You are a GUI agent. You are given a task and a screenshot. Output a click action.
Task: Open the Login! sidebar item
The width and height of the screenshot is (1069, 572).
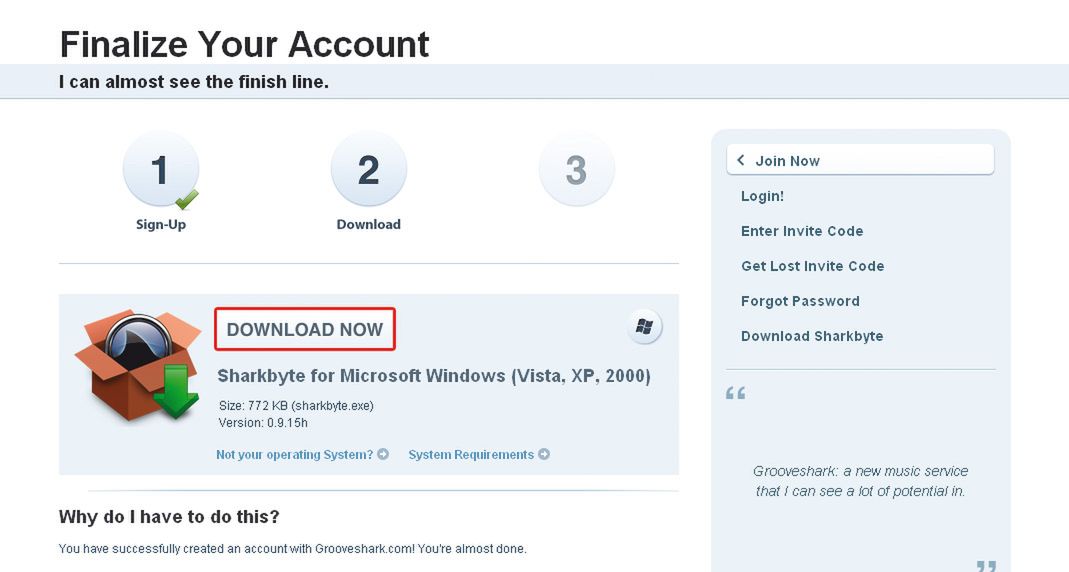pyautogui.click(x=762, y=196)
